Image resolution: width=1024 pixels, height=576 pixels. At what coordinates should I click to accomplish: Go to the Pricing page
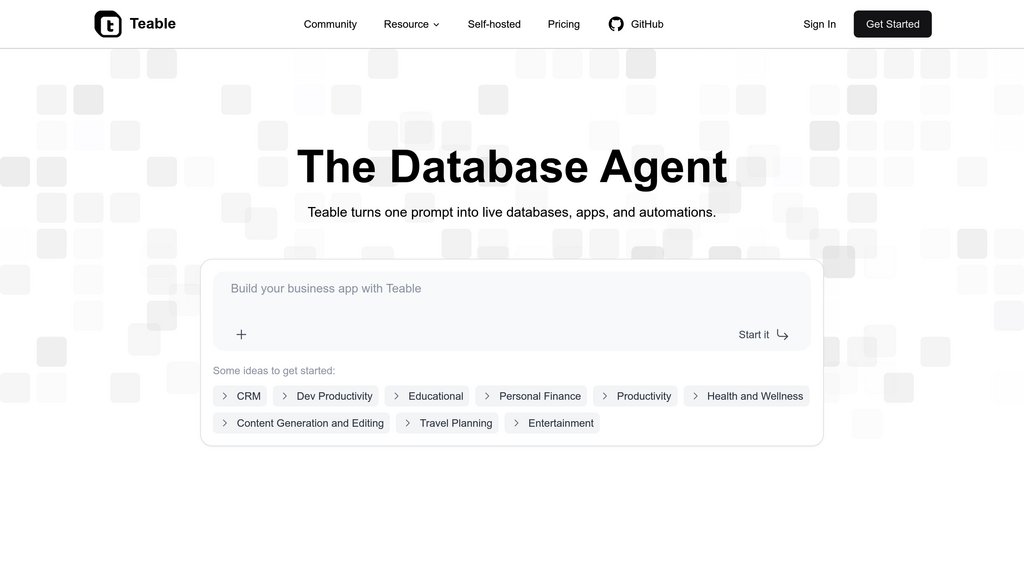point(563,24)
